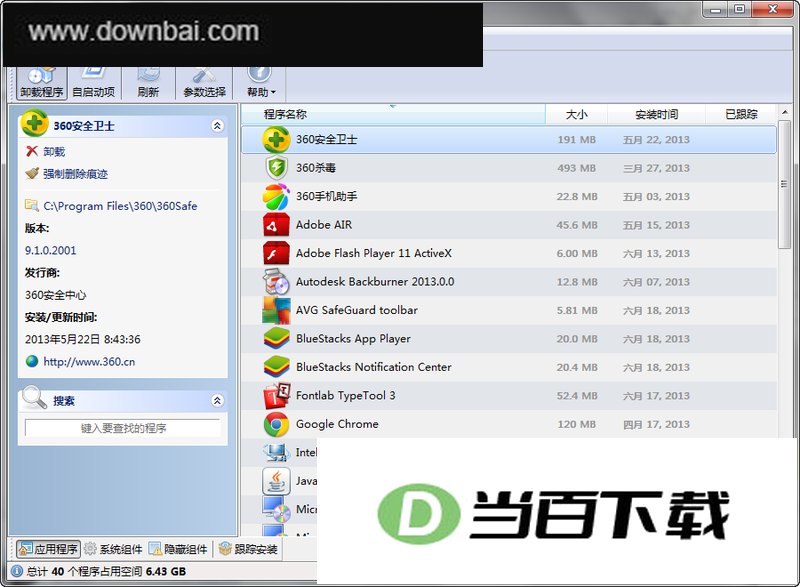Collapse the 搜索 search panel

click(217, 400)
